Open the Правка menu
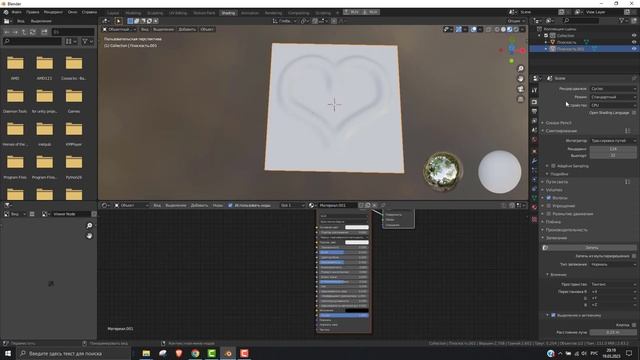Screen dimensions: 640x360 33,12
